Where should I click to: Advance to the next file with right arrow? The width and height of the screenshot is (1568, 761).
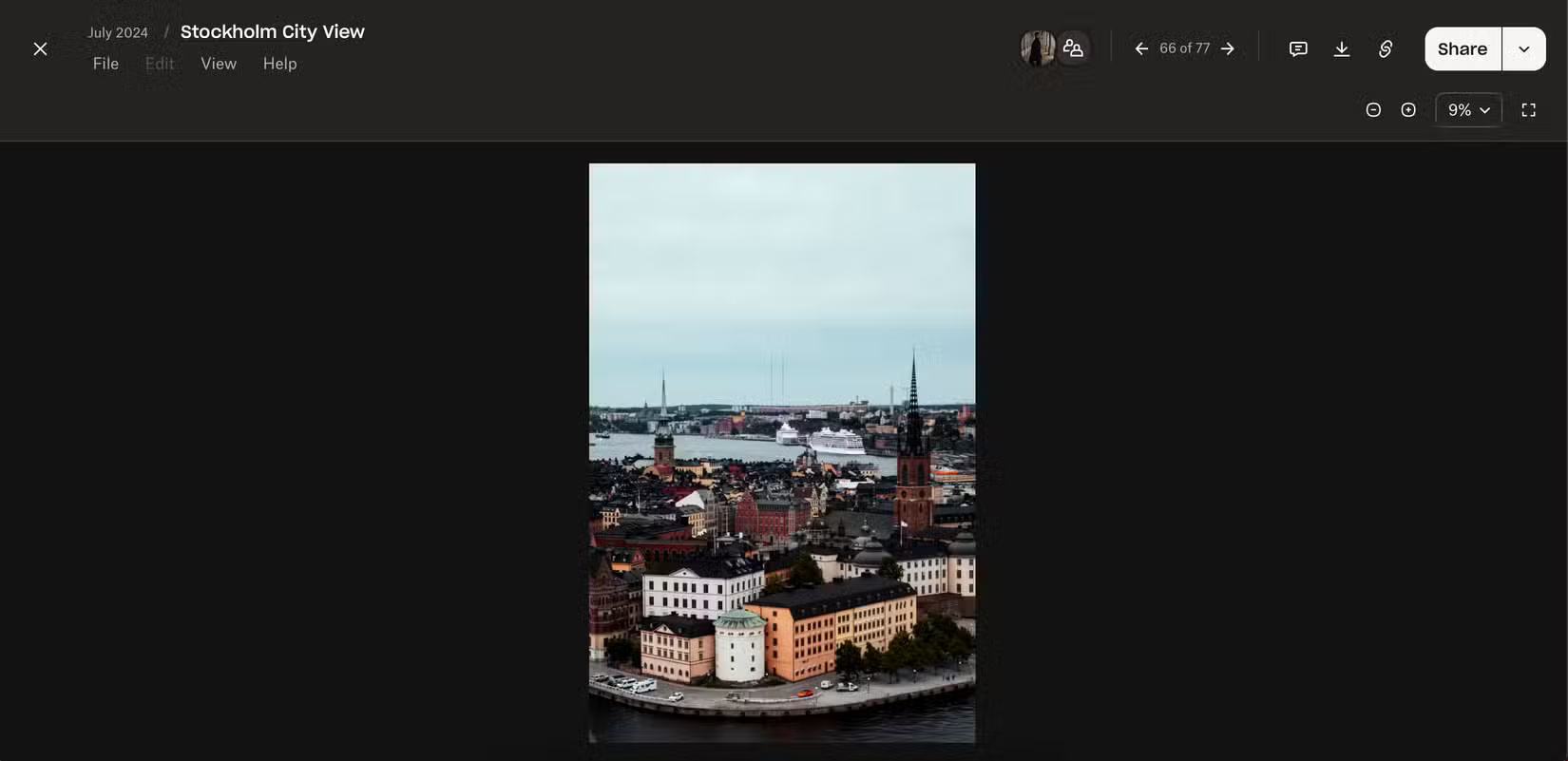tap(1228, 48)
